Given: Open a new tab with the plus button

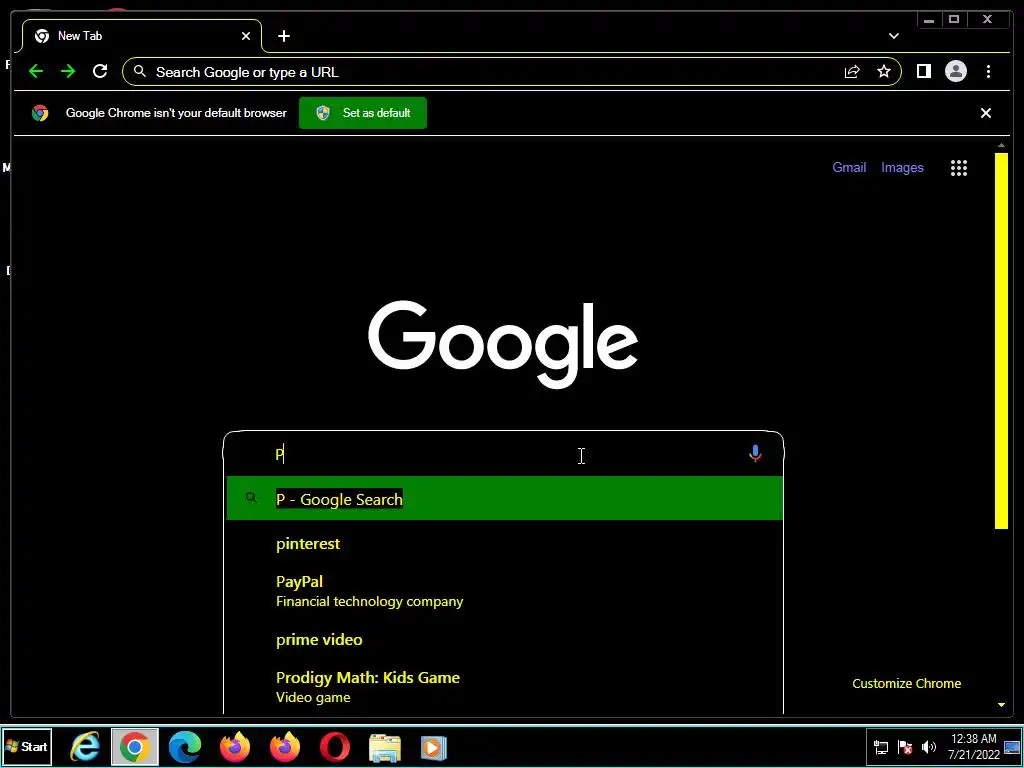Looking at the screenshot, I should (283, 36).
